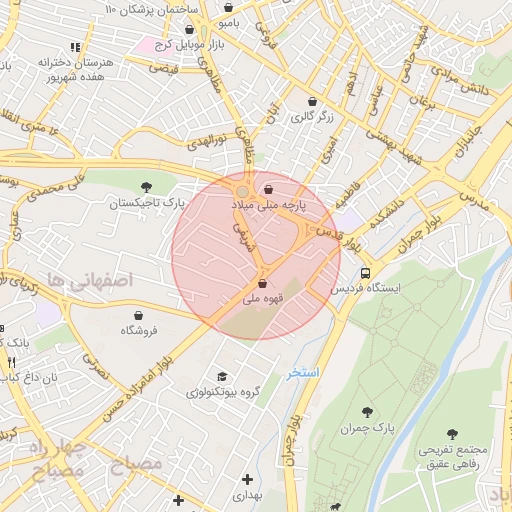512x512 pixels.
Task: Select the اصفهانی ها neighborhood label
Action: [90, 280]
